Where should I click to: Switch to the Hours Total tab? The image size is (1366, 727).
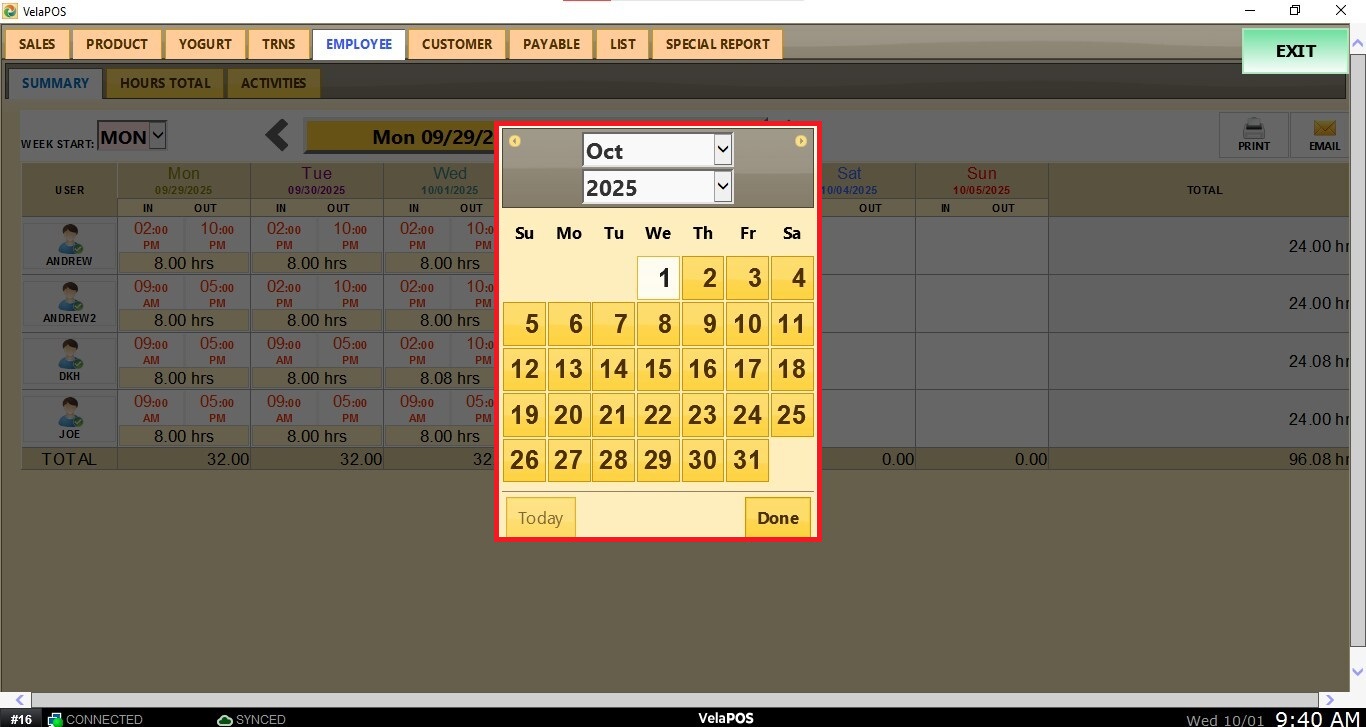[165, 83]
